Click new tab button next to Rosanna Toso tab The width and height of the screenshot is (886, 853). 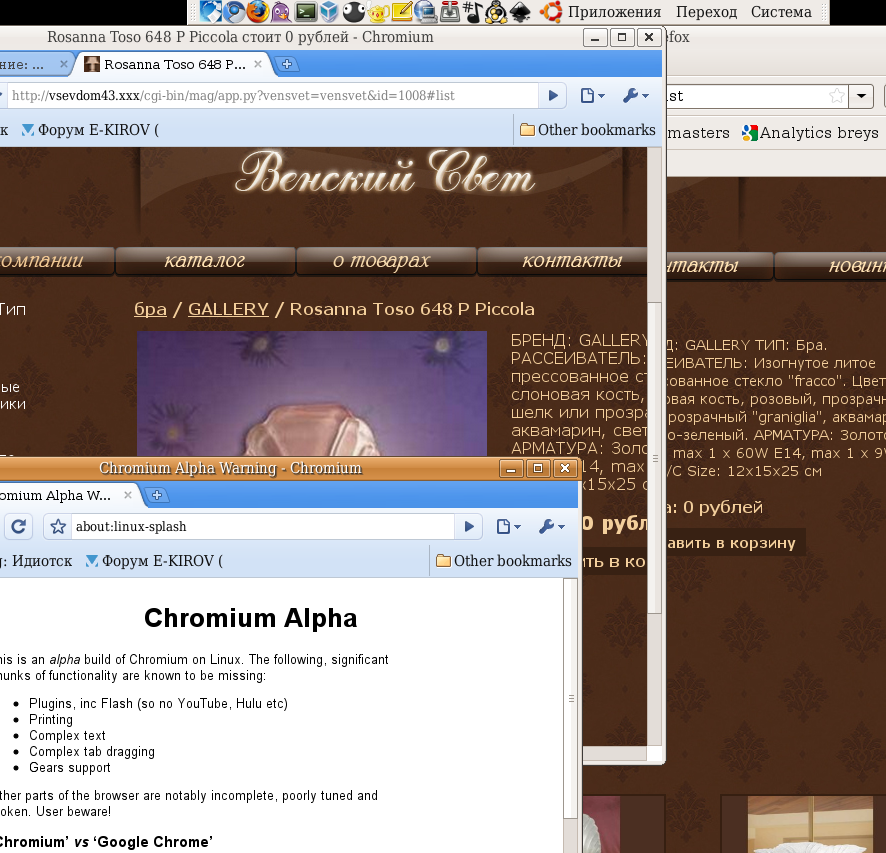pyautogui.click(x=287, y=64)
